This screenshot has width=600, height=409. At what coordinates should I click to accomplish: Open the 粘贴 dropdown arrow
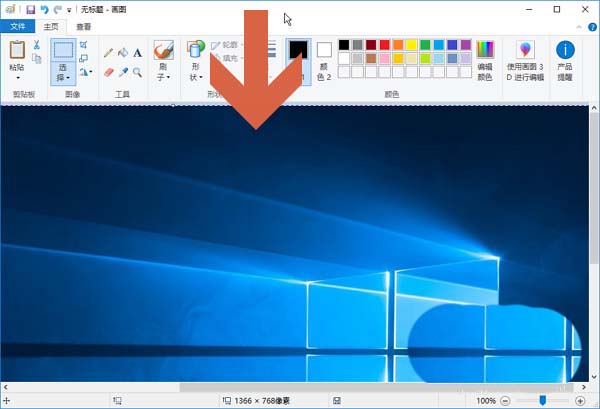point(18,78)
